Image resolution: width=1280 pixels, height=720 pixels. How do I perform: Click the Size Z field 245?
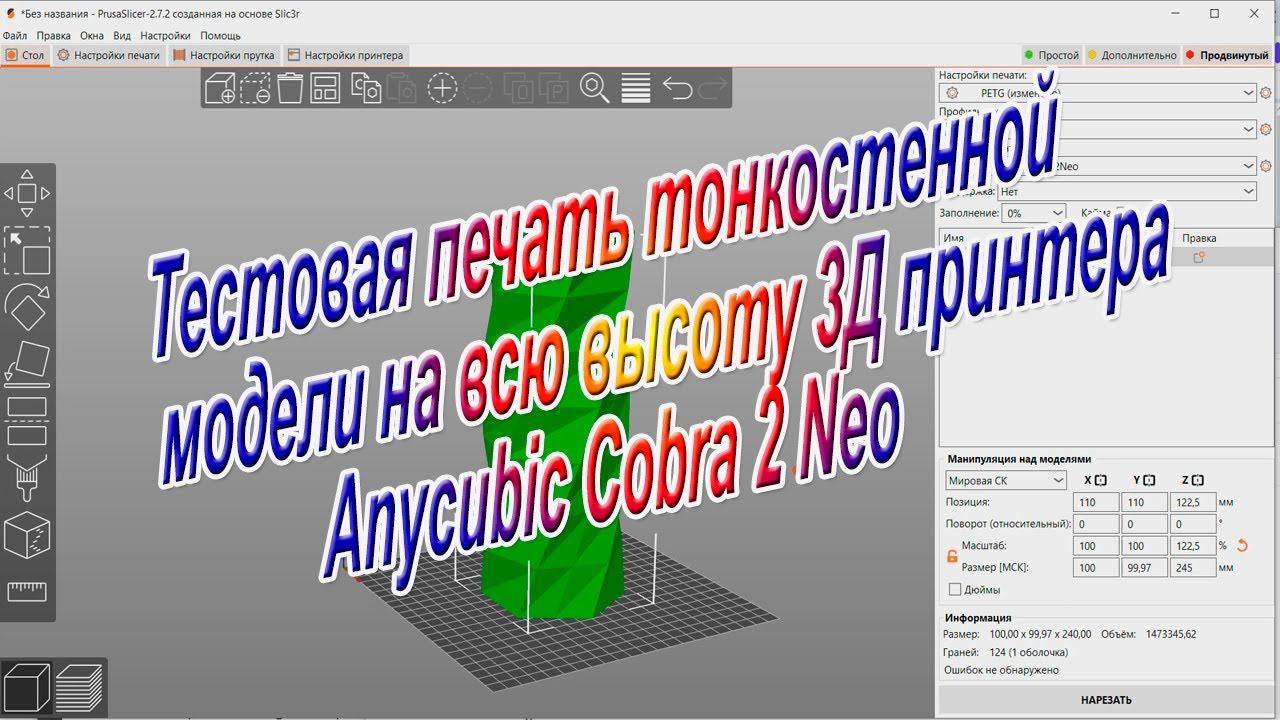(1192, 568)
